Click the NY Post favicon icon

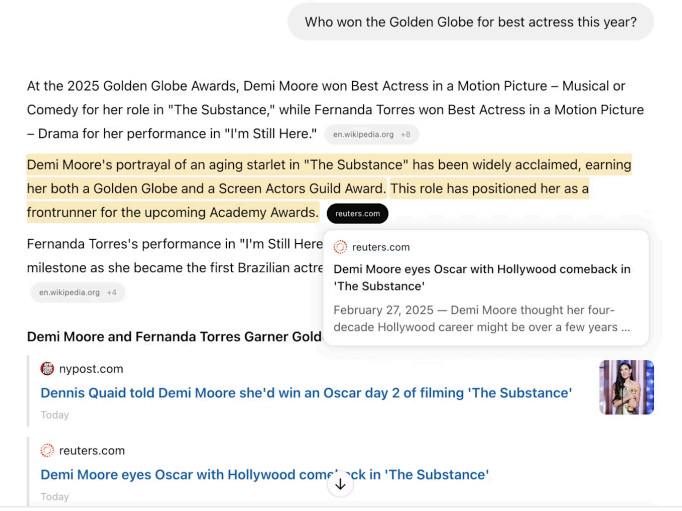coord(47,369)
